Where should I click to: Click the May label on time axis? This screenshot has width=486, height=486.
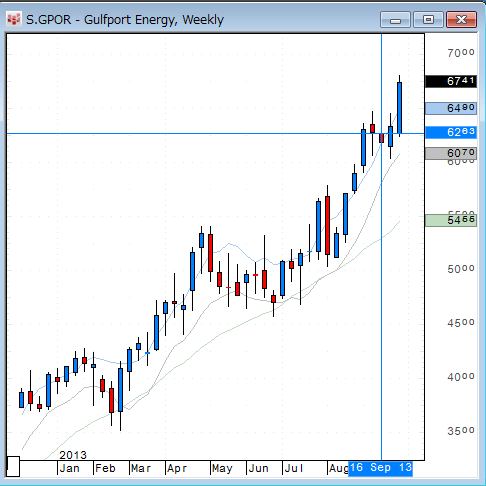pyautogui.click(x=222, y=468)
